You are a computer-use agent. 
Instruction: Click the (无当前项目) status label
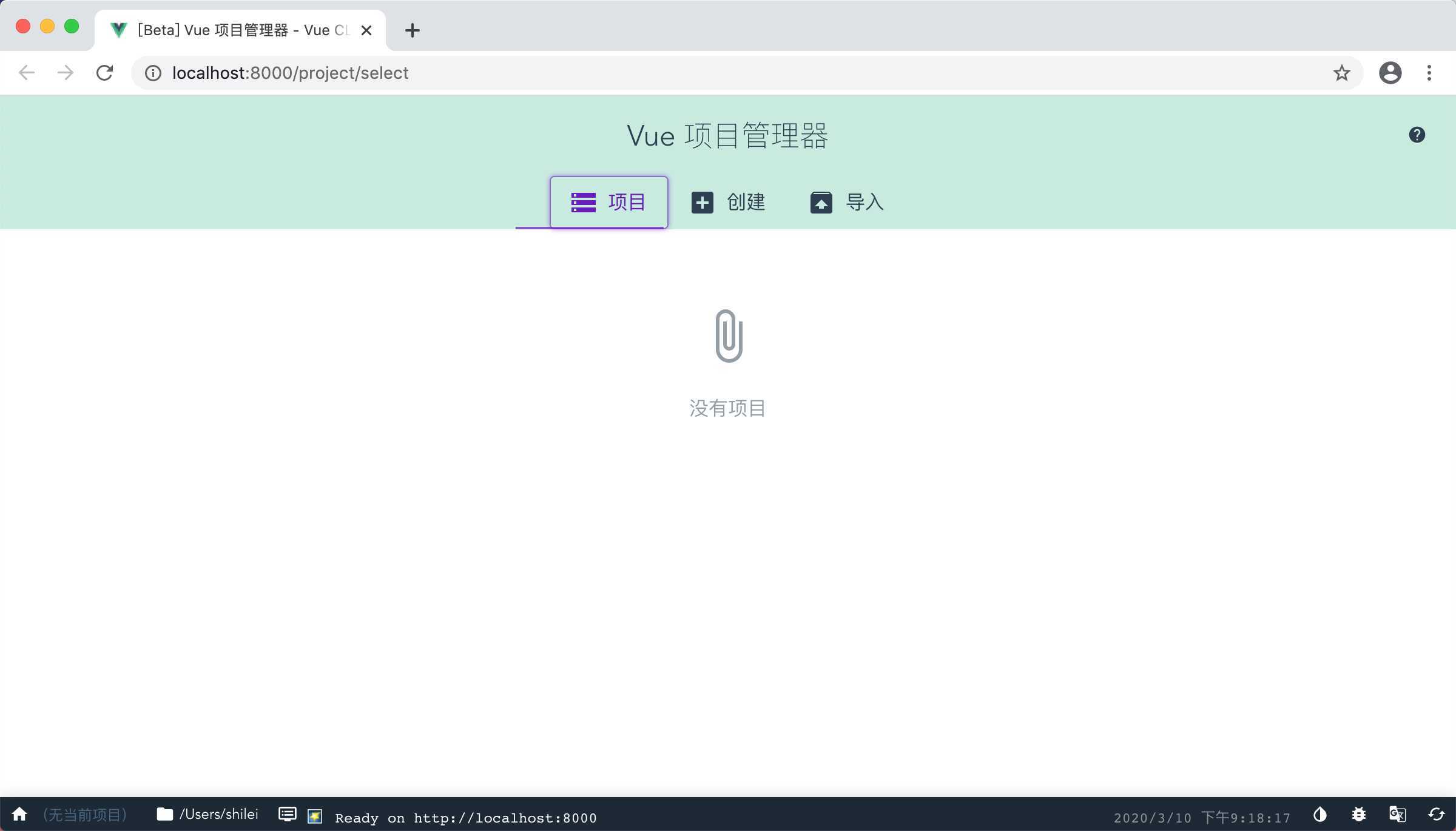coord(84,815)
